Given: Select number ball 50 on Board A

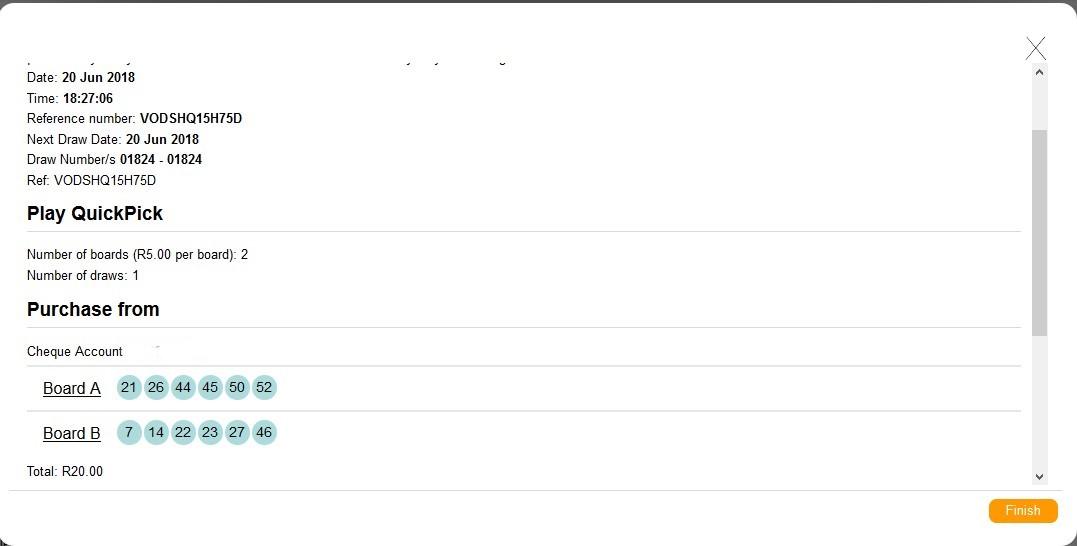Looking at the screenshot, I should coord(237,387).
